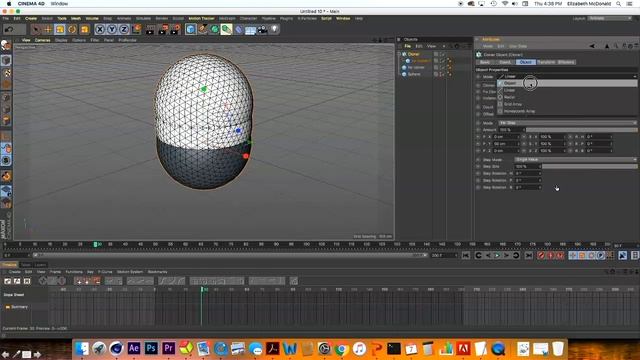The image size is (640, 360).
Task: Click the P.Y position input field
Action: click(x=505, y=144)
